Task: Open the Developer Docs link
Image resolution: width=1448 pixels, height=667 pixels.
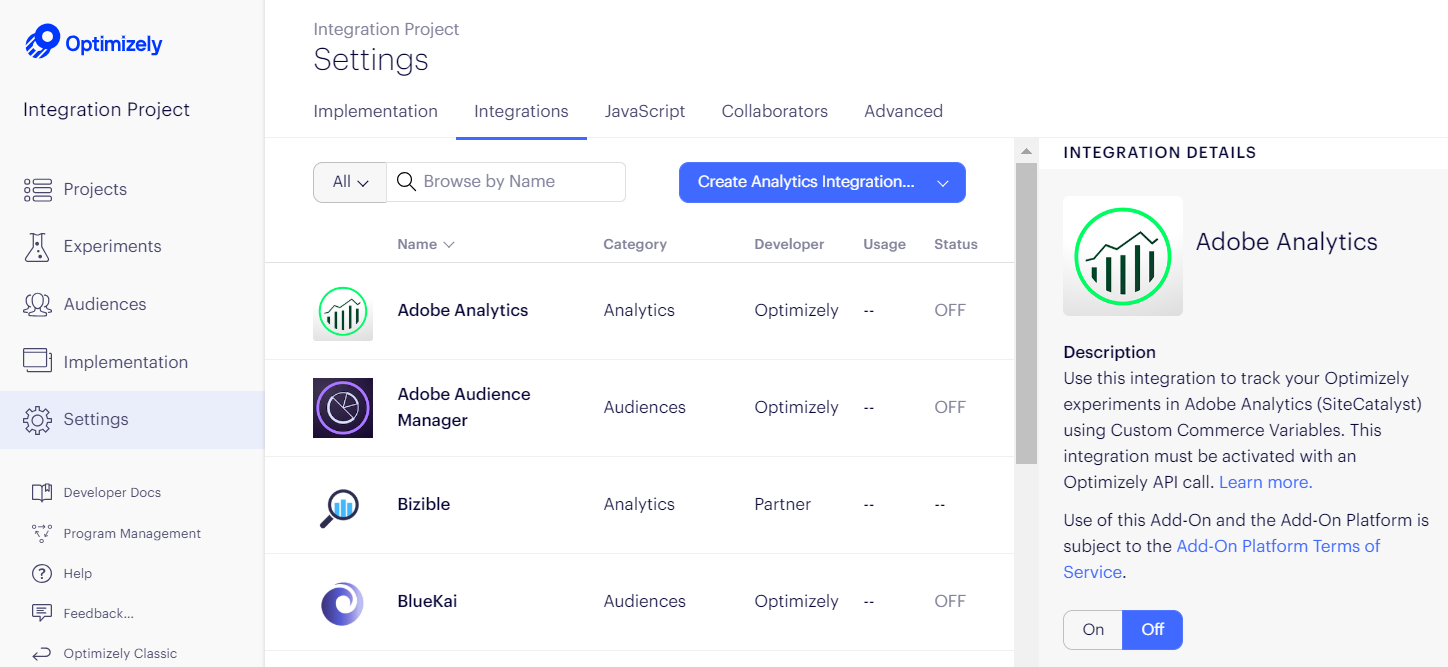Action: coord(112,492)
